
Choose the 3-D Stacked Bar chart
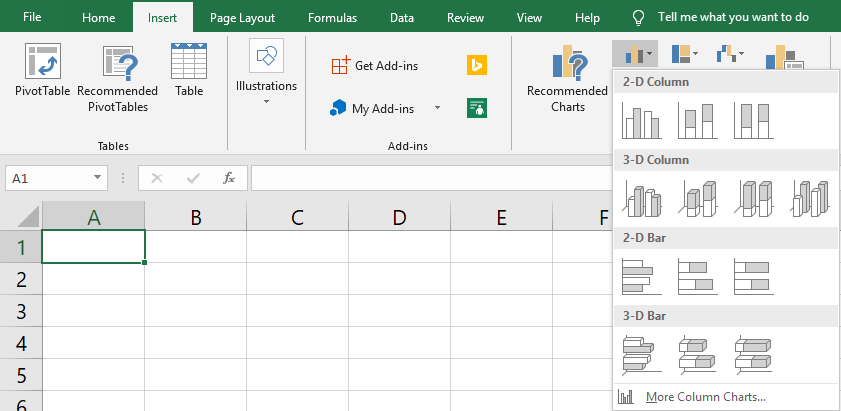point(697,354)
